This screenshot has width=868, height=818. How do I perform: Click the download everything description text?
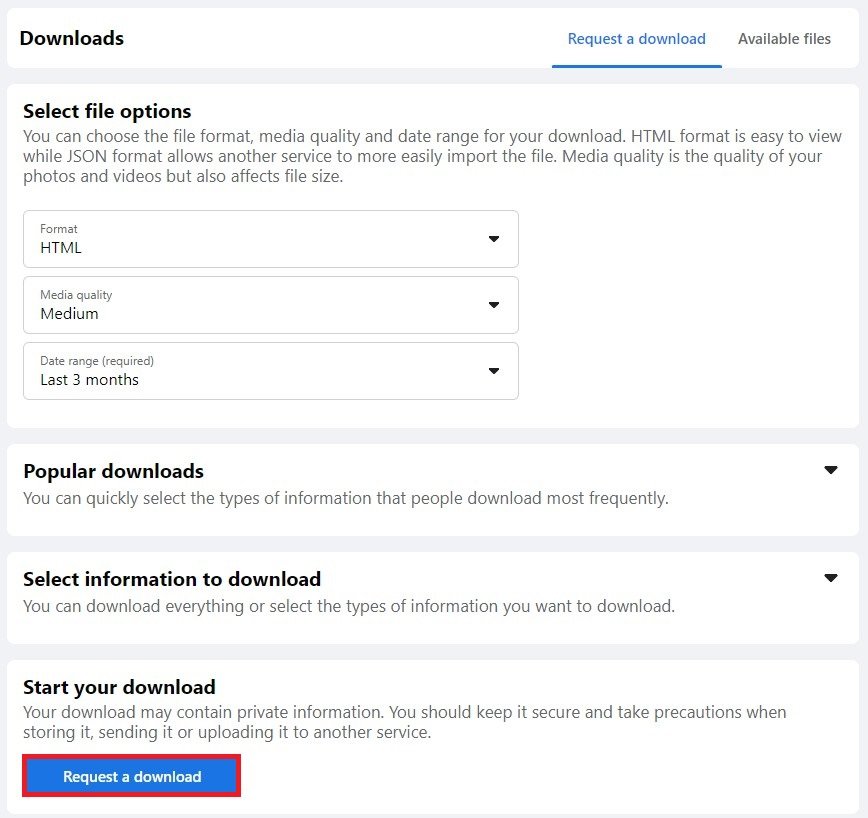point(349,606)
